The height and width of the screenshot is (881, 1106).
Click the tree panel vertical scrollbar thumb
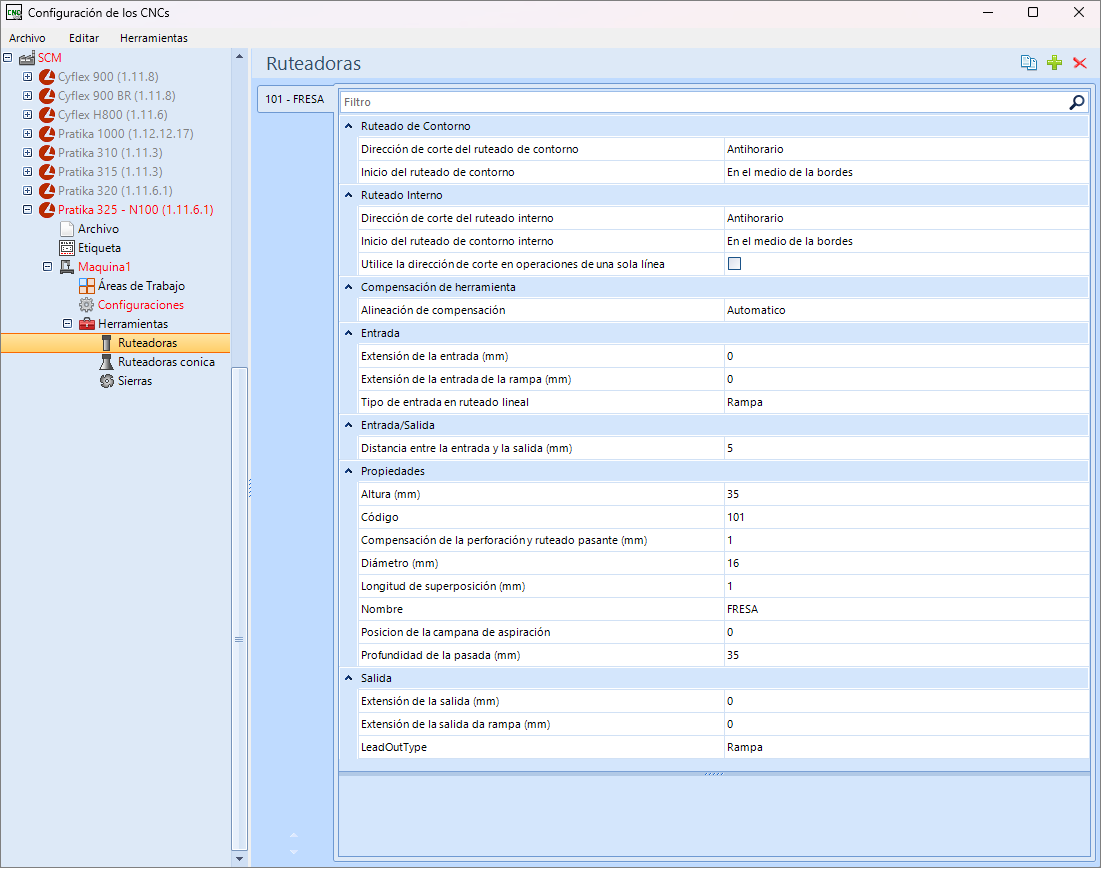click(x=239, y=609)
